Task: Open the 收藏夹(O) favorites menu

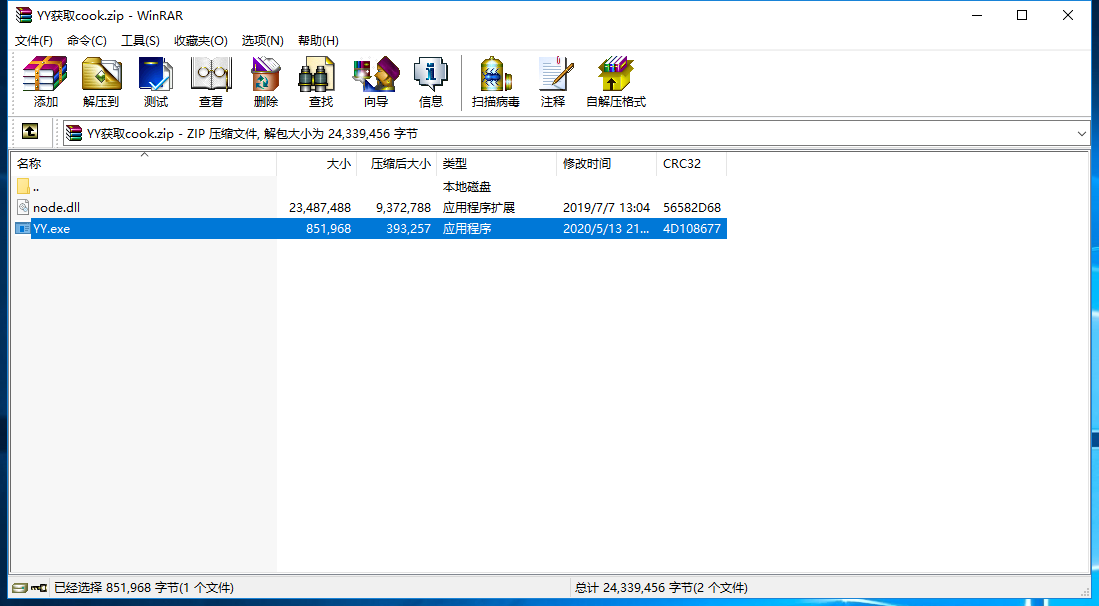Action: click(x=201, y=40)
